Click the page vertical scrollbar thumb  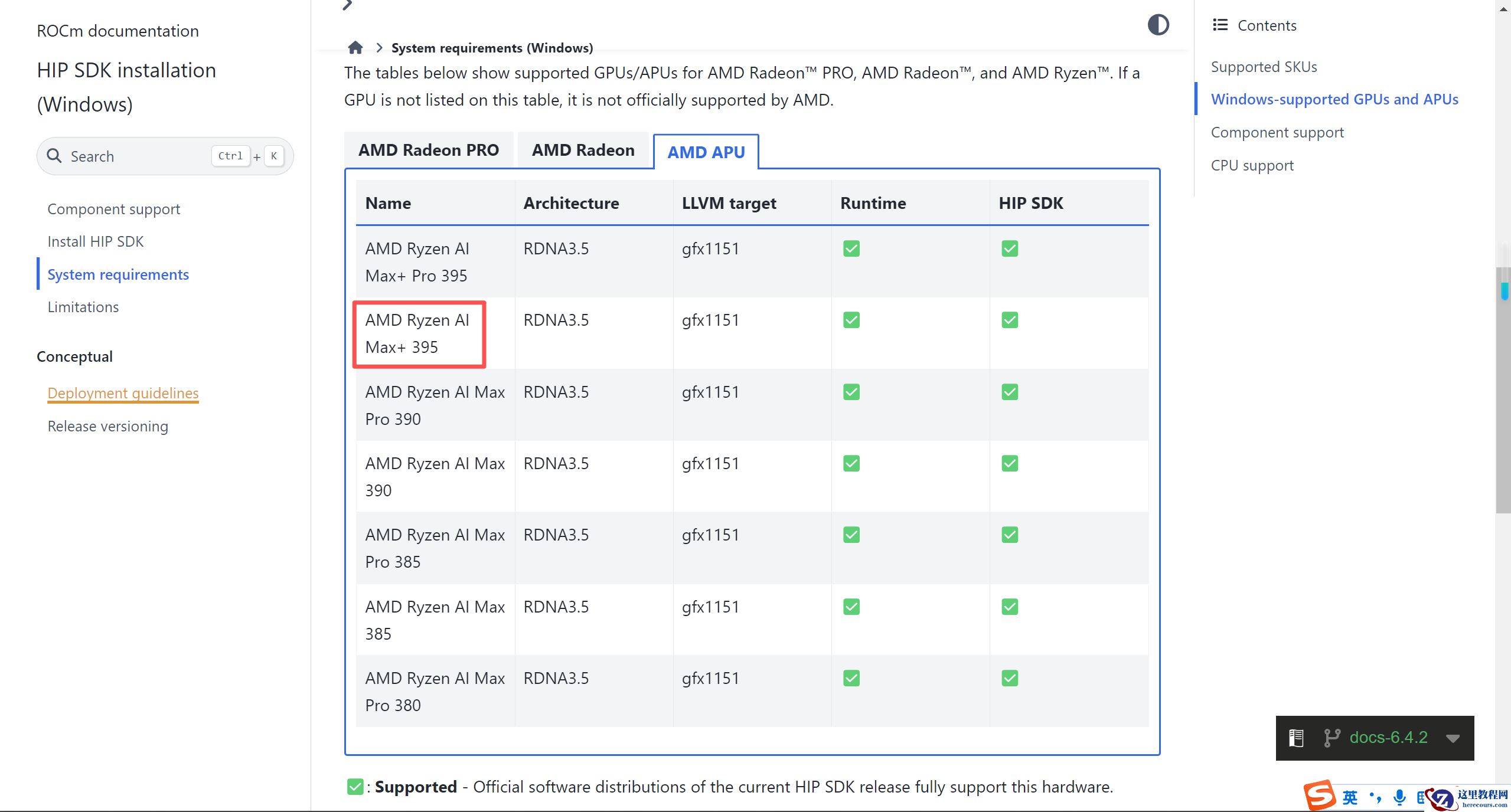[1503, 389]
